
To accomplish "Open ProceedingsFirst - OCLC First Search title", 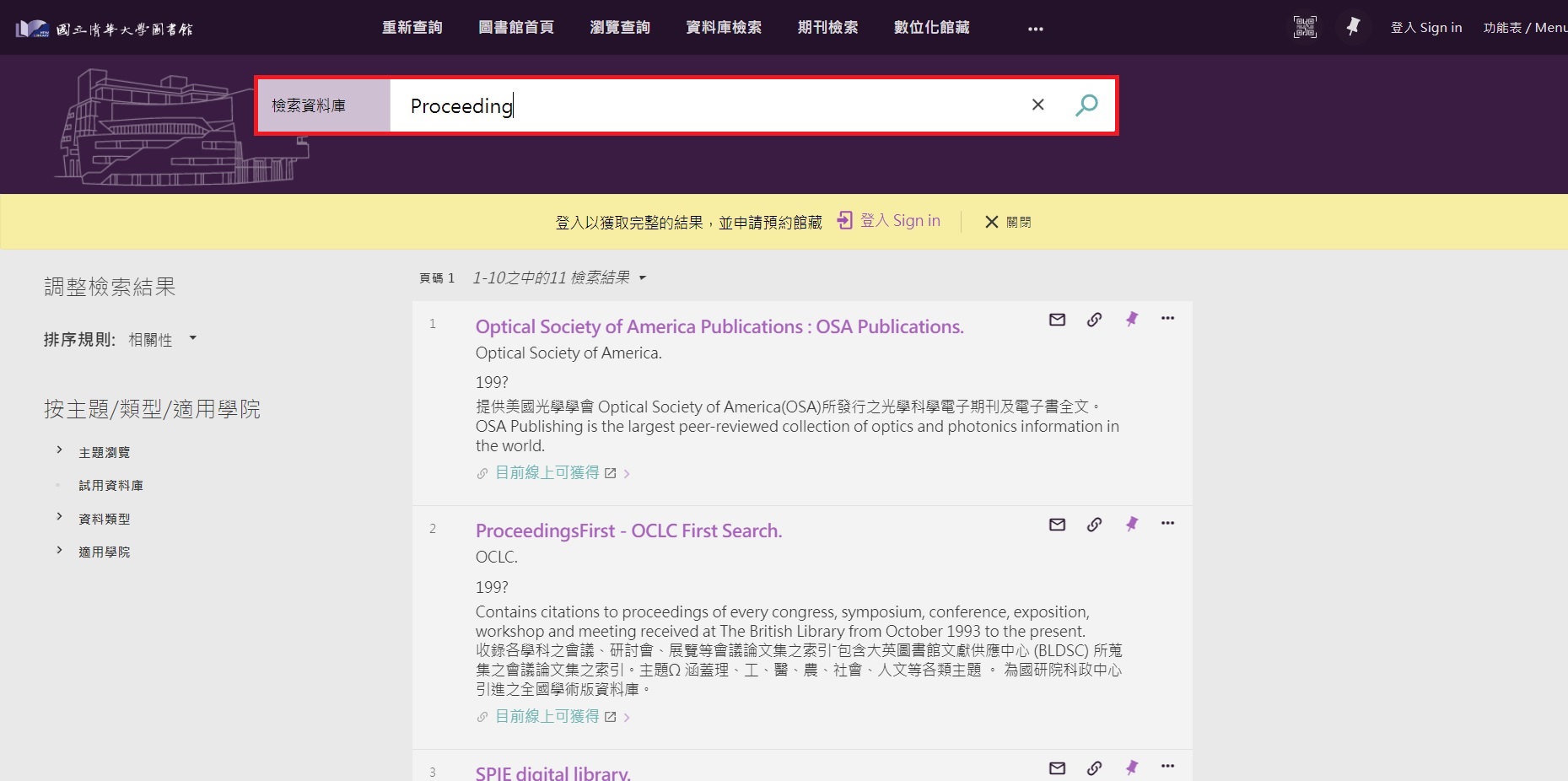I will 628,531.
